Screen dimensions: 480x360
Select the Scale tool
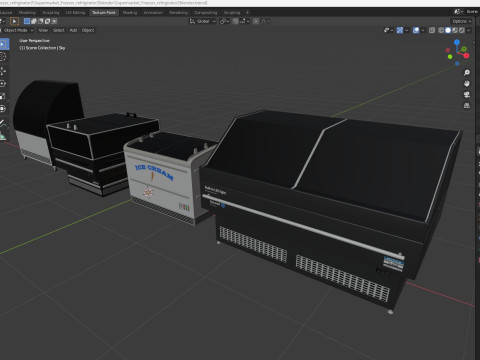click(x=3, y=96)
